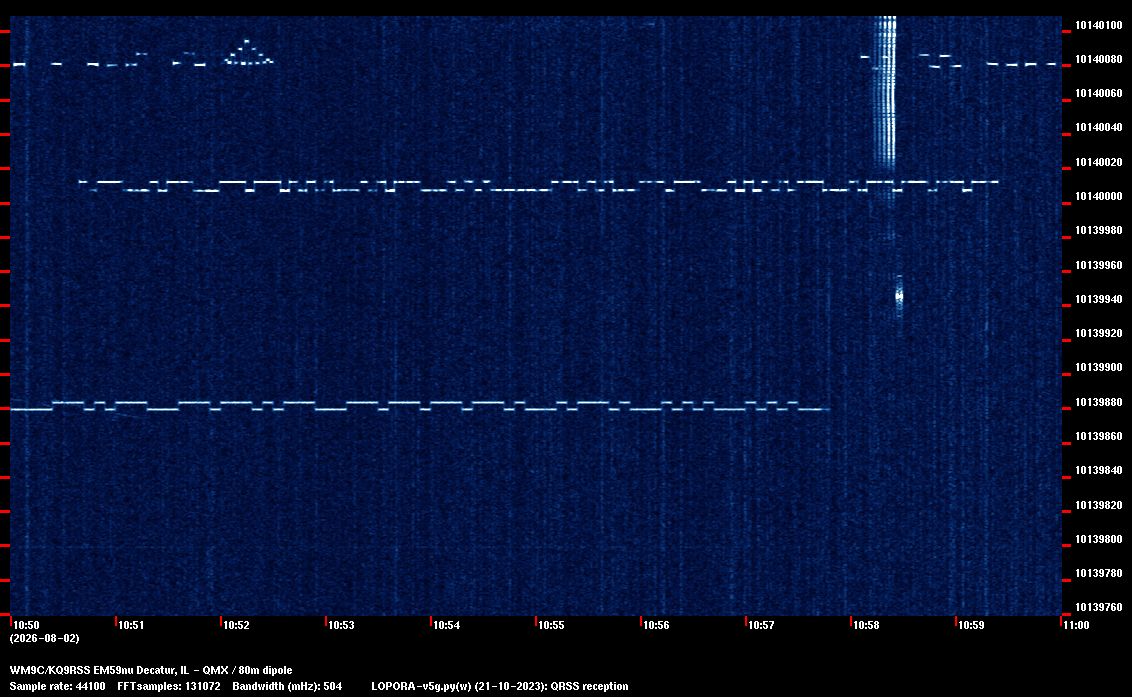The height and width of the screenshot is (697, 1132).
Task: Click the 10139780 frequency label
Action: [1099, 573]
